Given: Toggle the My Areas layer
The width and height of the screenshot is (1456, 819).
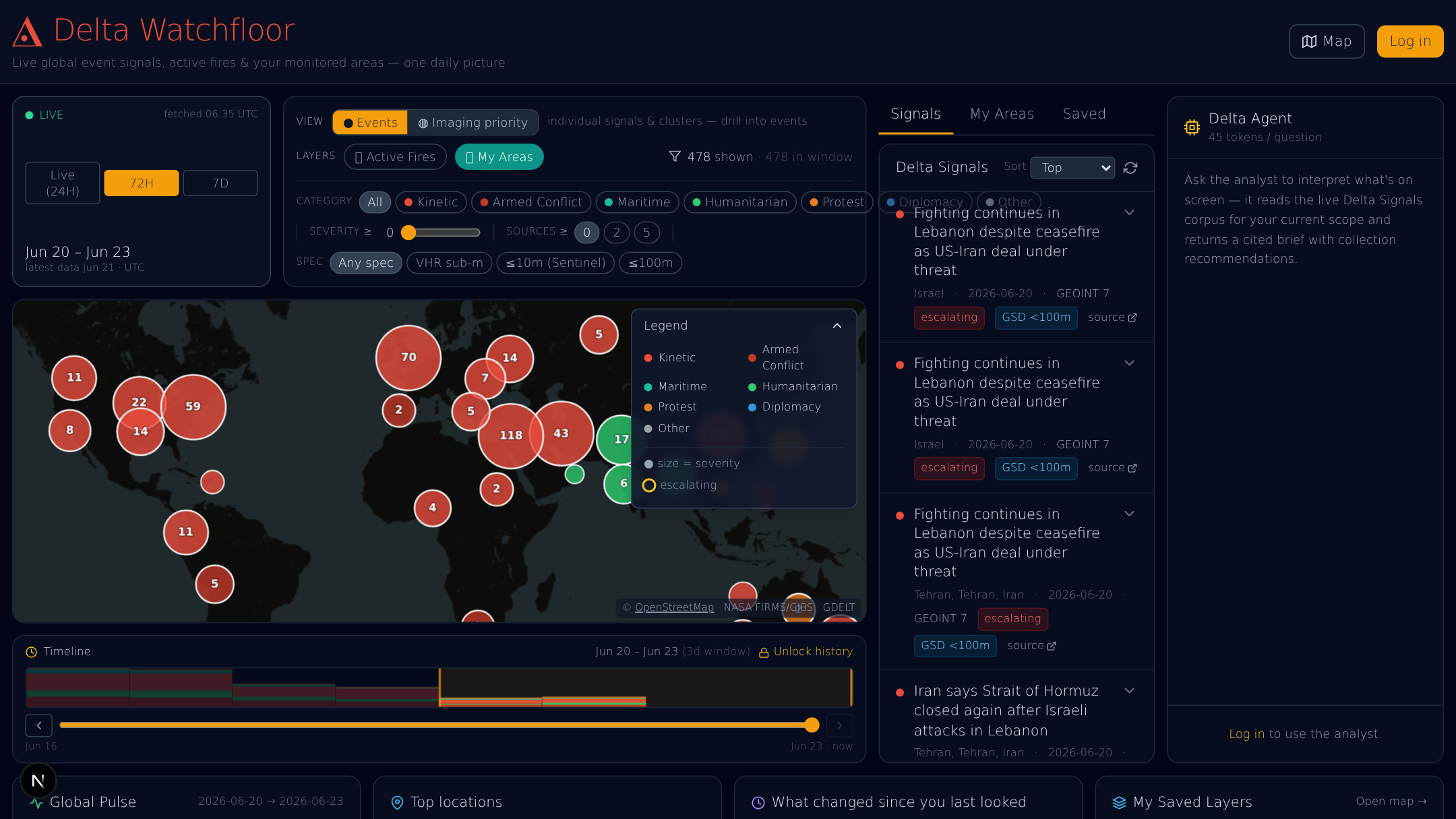Looking at the screenshot, I should click(x=499, y=156).
